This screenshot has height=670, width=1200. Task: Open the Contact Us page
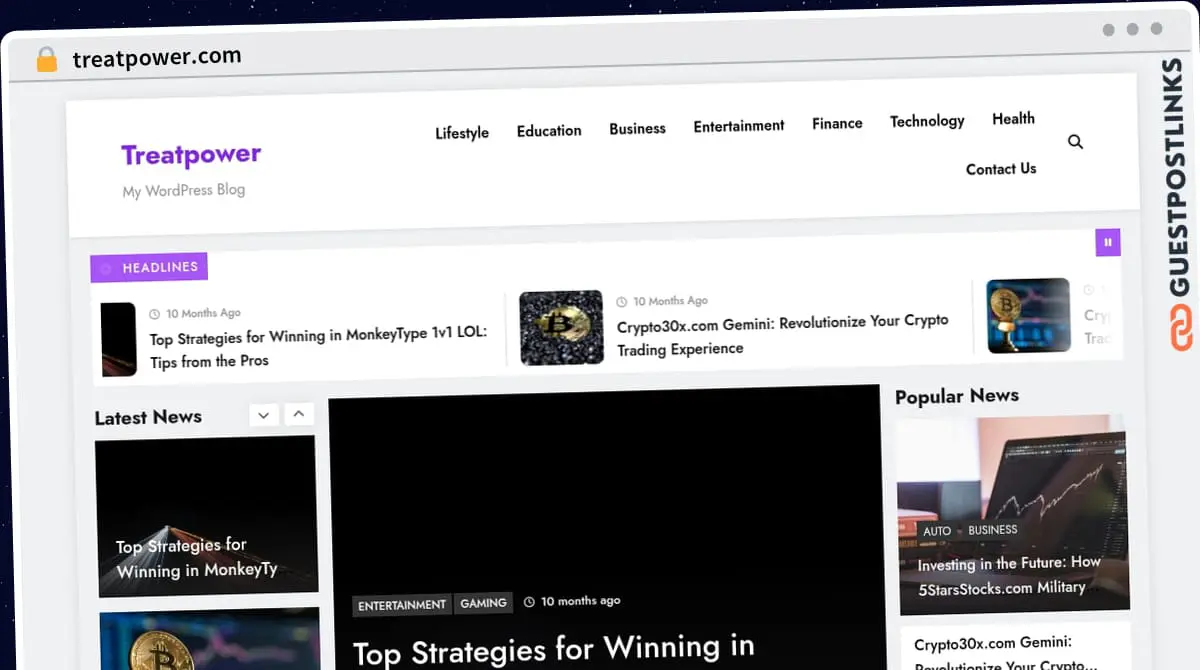1000,169
